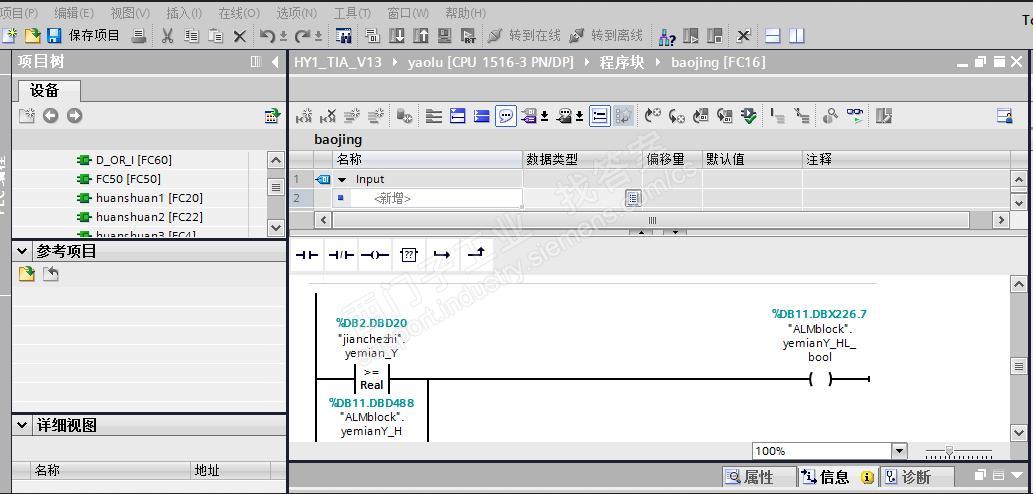Screen dimensions: 1033x494
Task: Undo the last action
Action: 267,36
